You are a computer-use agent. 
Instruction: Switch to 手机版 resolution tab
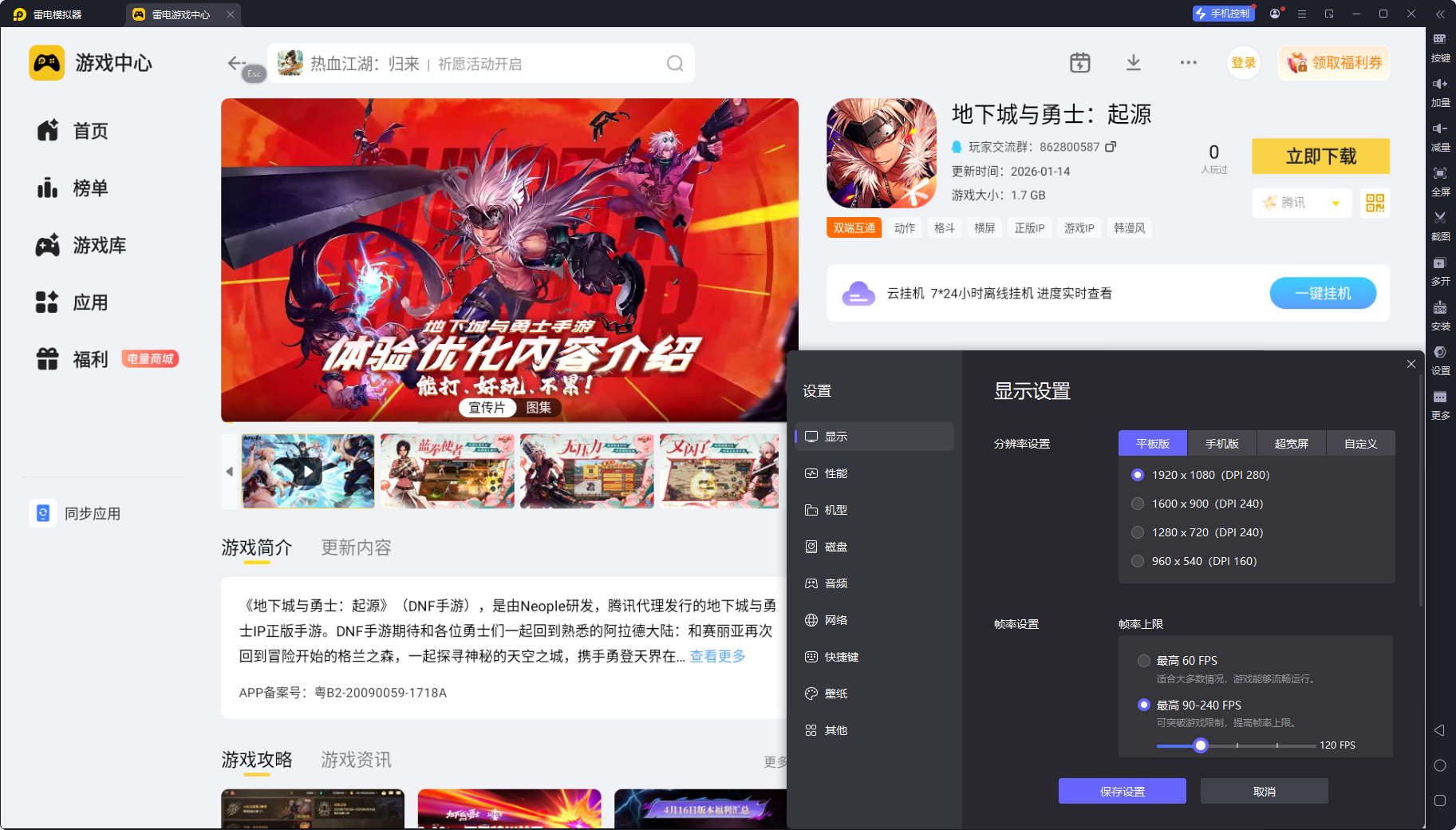[1222, 444]
